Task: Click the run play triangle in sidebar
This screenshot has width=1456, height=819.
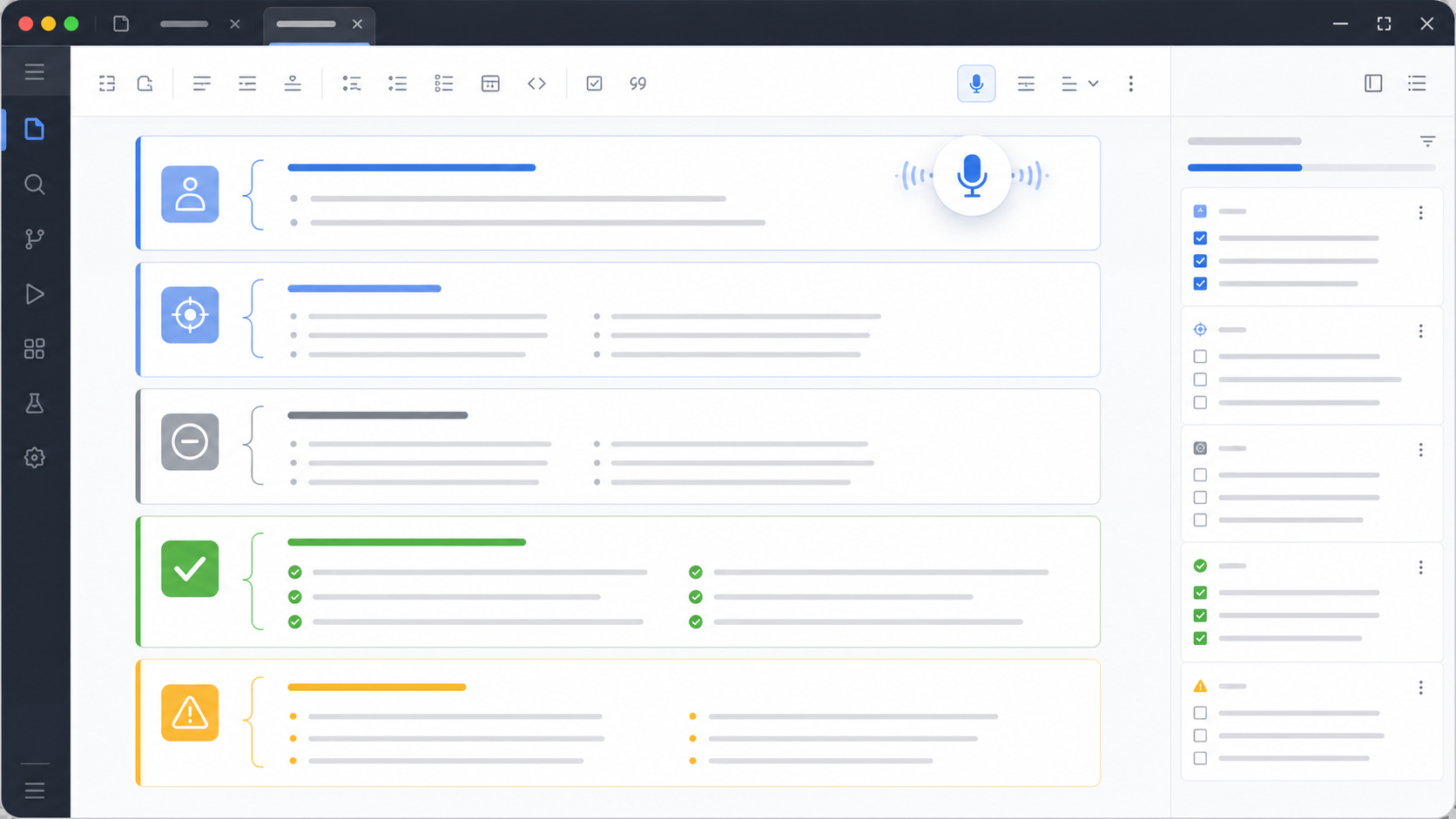Action: click(x=35, y=294)
